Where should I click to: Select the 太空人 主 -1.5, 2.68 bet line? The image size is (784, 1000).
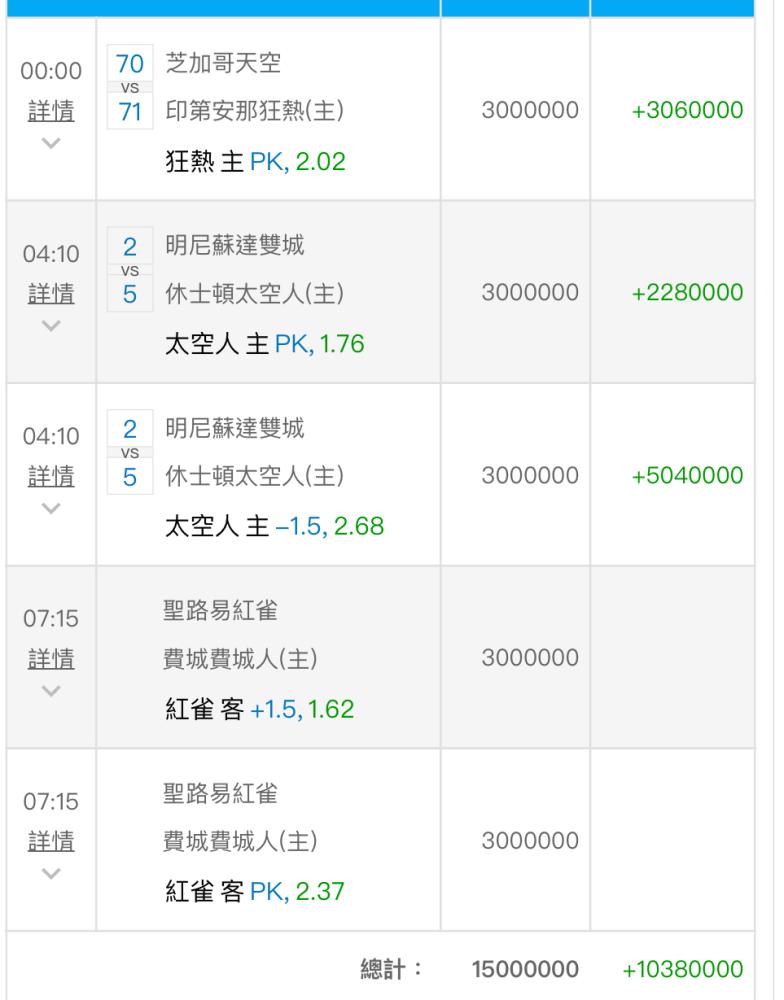pyautogui.click(x=274, y=526)
